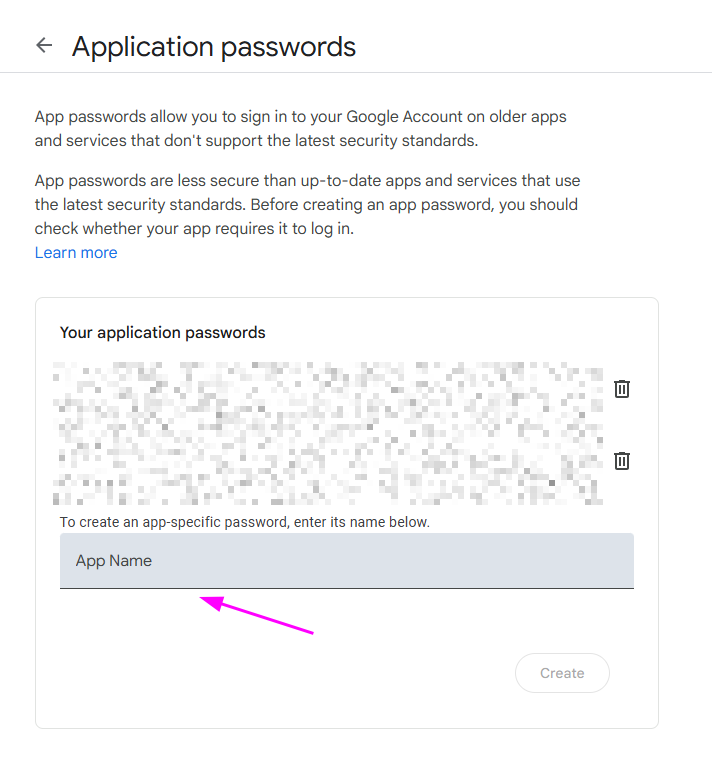This screenshot has width=712, height=763.
Task: Open the Learn more link
Action: [76, 252]
